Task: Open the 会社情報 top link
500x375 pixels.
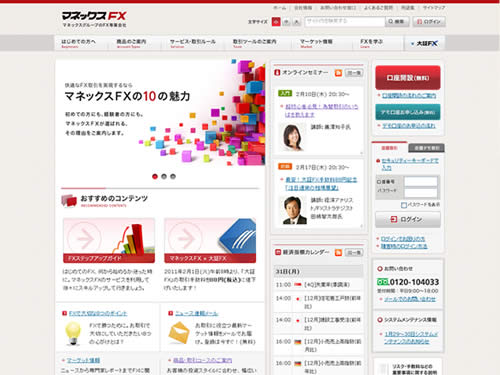Action: [303, 8]
